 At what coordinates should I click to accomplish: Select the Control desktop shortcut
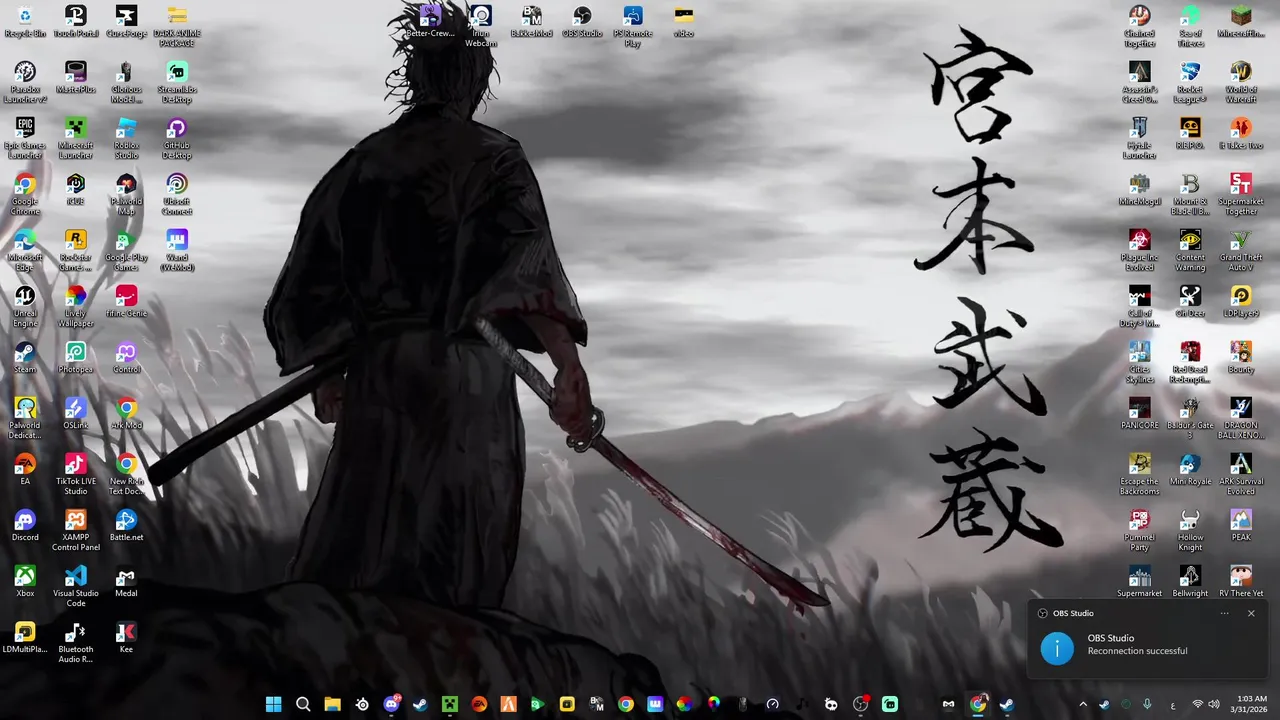pos(126,358)
